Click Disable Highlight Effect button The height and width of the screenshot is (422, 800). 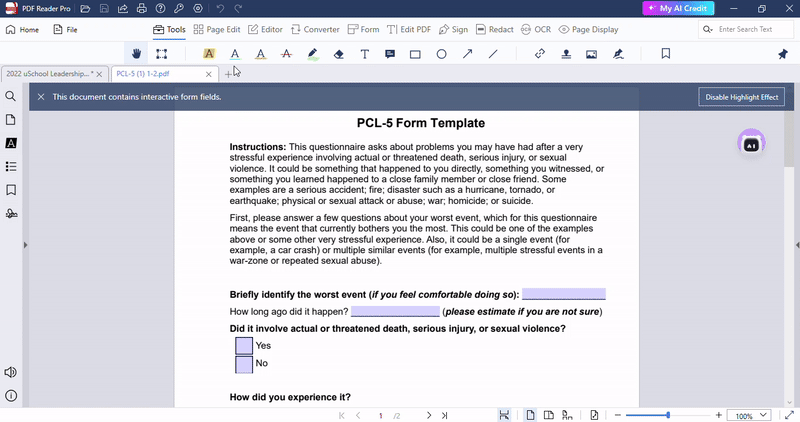click(x=741, y=97)
